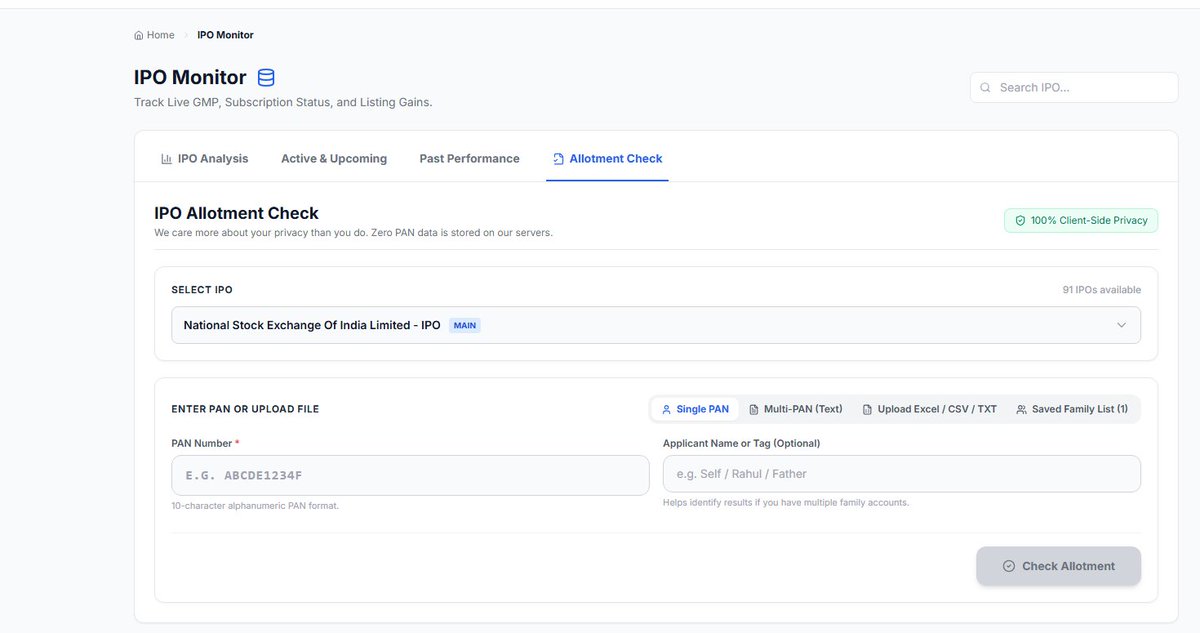
Task: Click the 'IPO Allotment Check' heading
Action: (x=237, y=213)
